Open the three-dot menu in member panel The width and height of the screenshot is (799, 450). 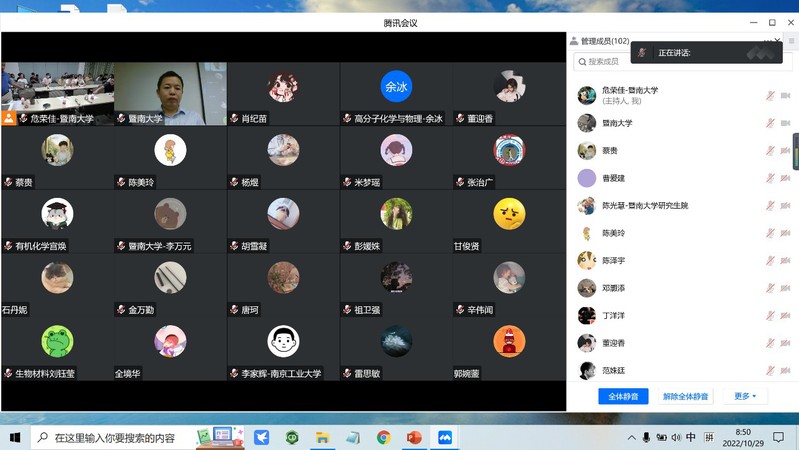[769, 41]
